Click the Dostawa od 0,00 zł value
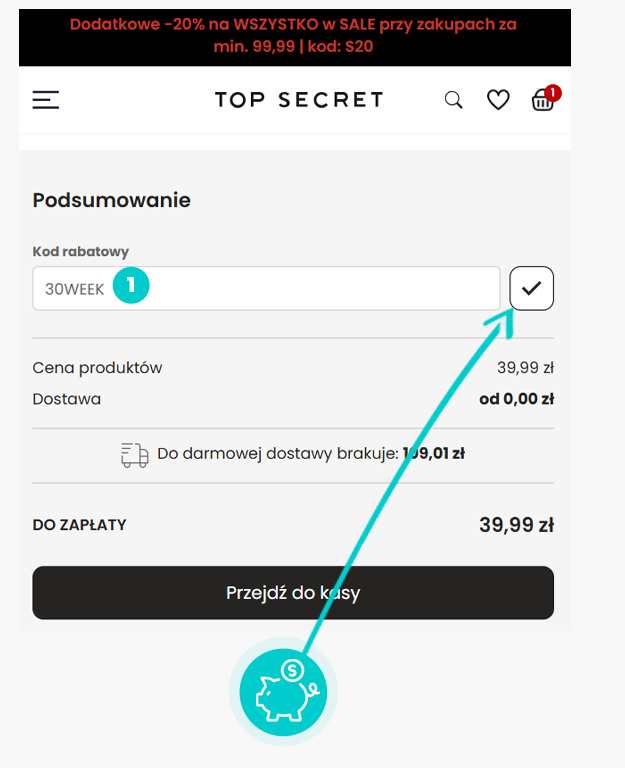625x768 pixels. (x=516, y=399)
